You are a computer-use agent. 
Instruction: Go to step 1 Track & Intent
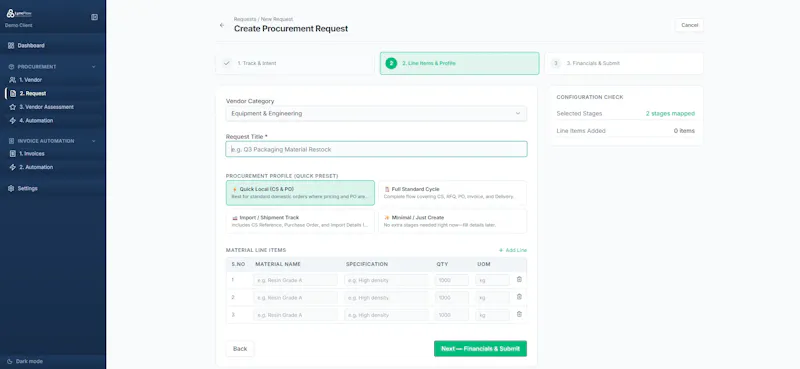(294, 63)
